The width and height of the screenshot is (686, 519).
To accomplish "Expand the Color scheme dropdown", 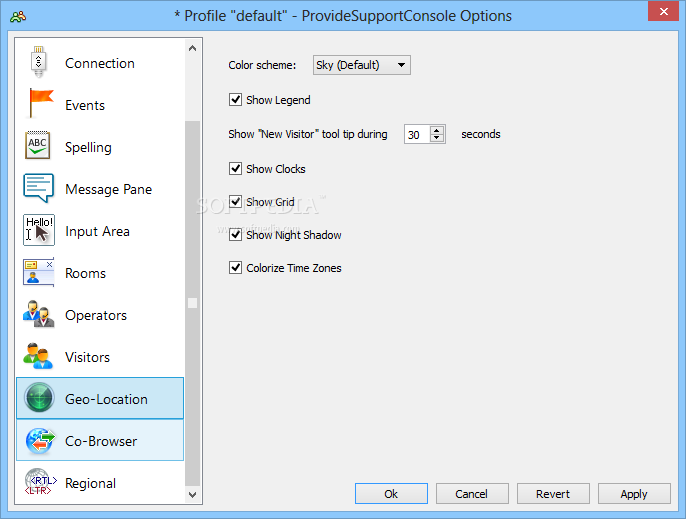I will (361, 65).
